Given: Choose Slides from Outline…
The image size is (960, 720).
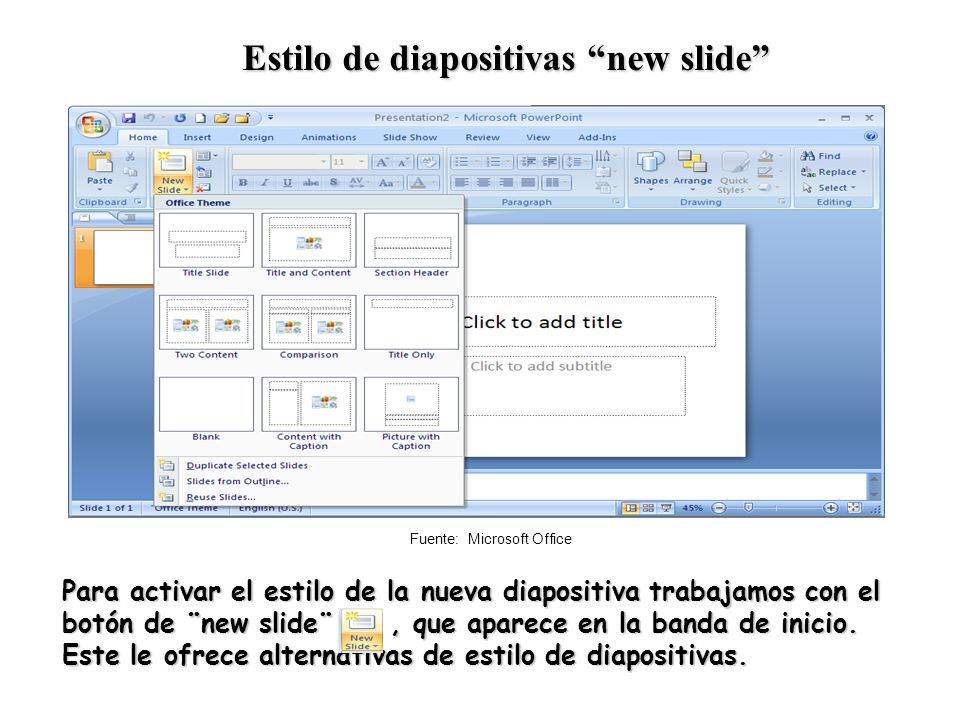Looking at the screenshot, I should (x=309, y=482).
